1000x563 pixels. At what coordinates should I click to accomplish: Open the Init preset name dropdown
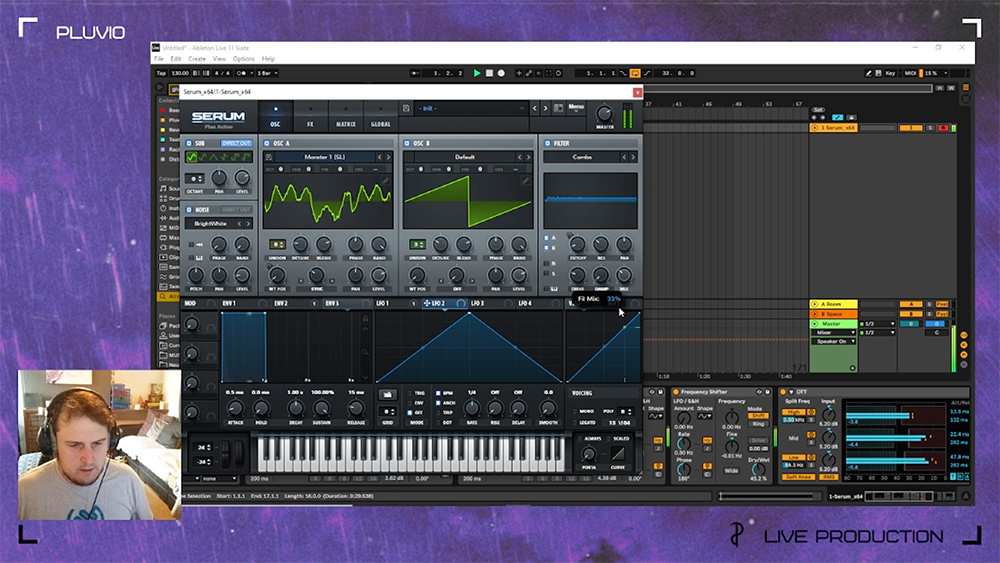coord(471,108)
